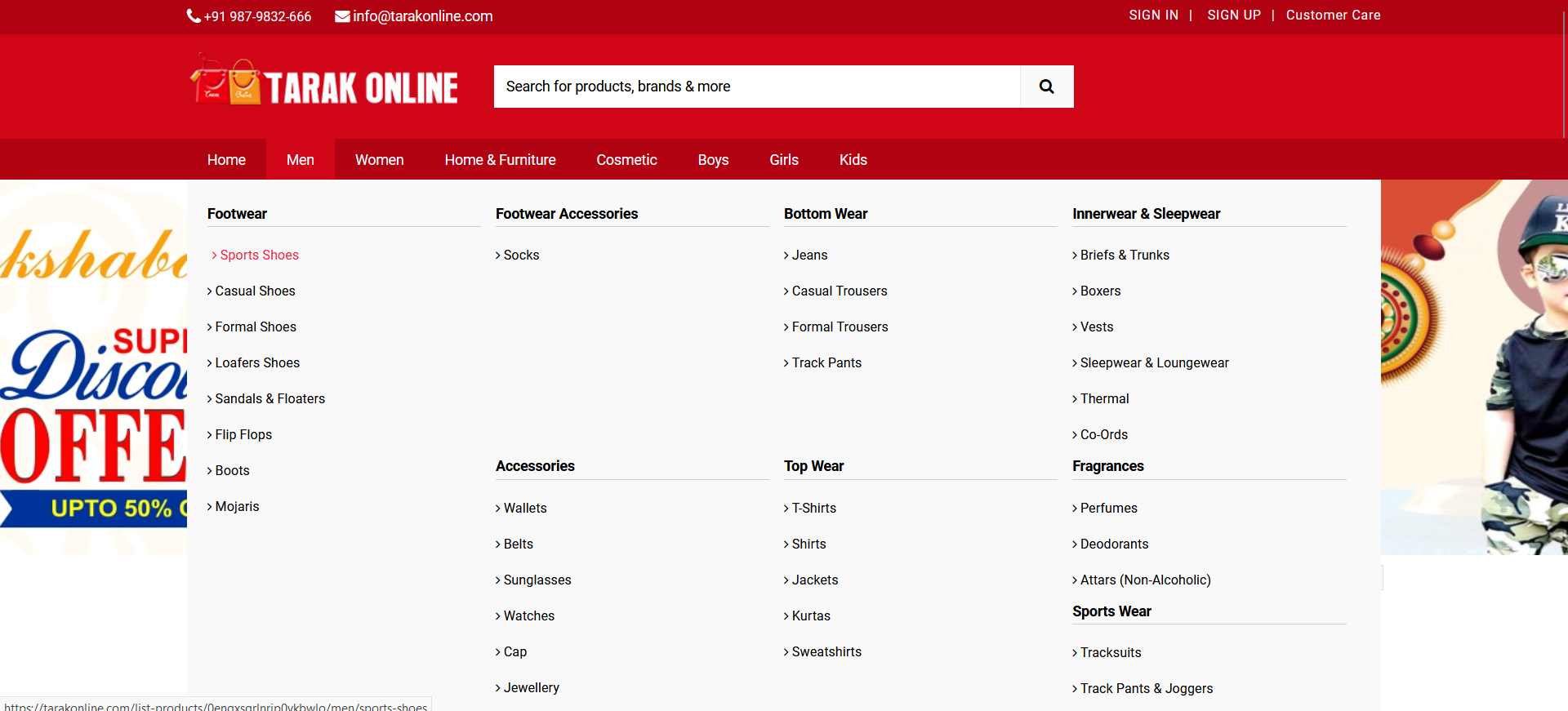Open the Women navigation menu
Image resolution: width=1568 pixels, height=711 pixels.
[379, 160]
